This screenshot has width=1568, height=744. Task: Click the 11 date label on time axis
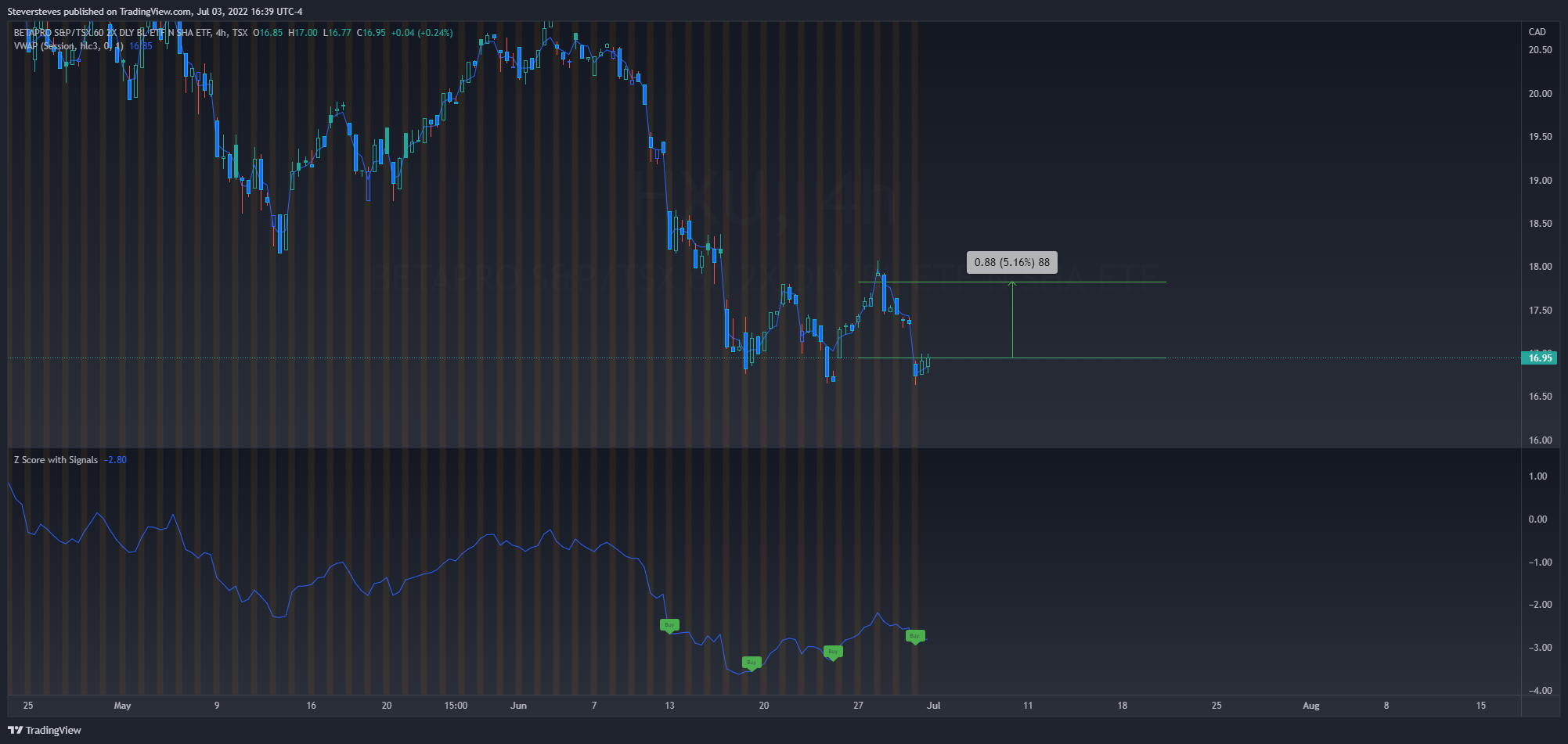[1028, 706]
